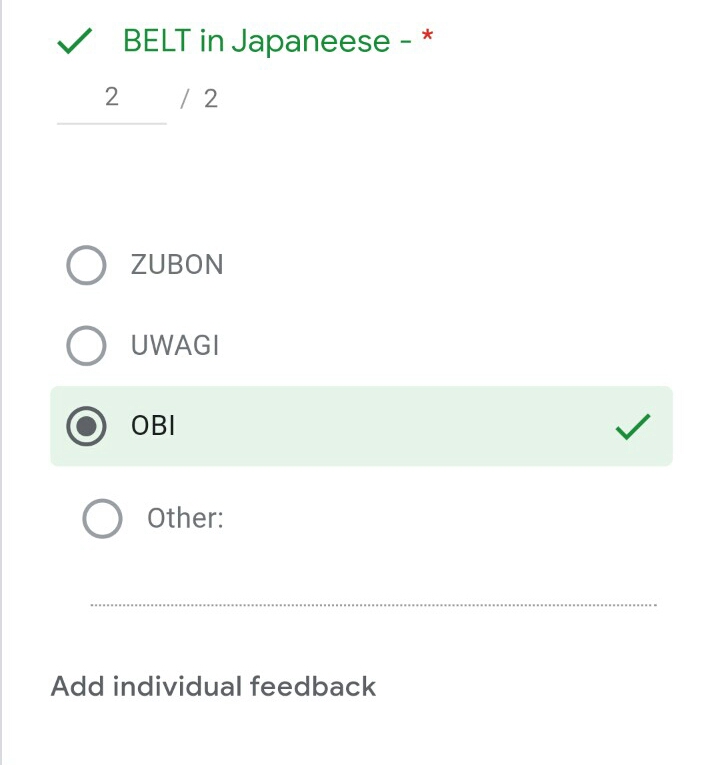Focus the awarded score field showing 2
The image size is (720, 765).
111,98
